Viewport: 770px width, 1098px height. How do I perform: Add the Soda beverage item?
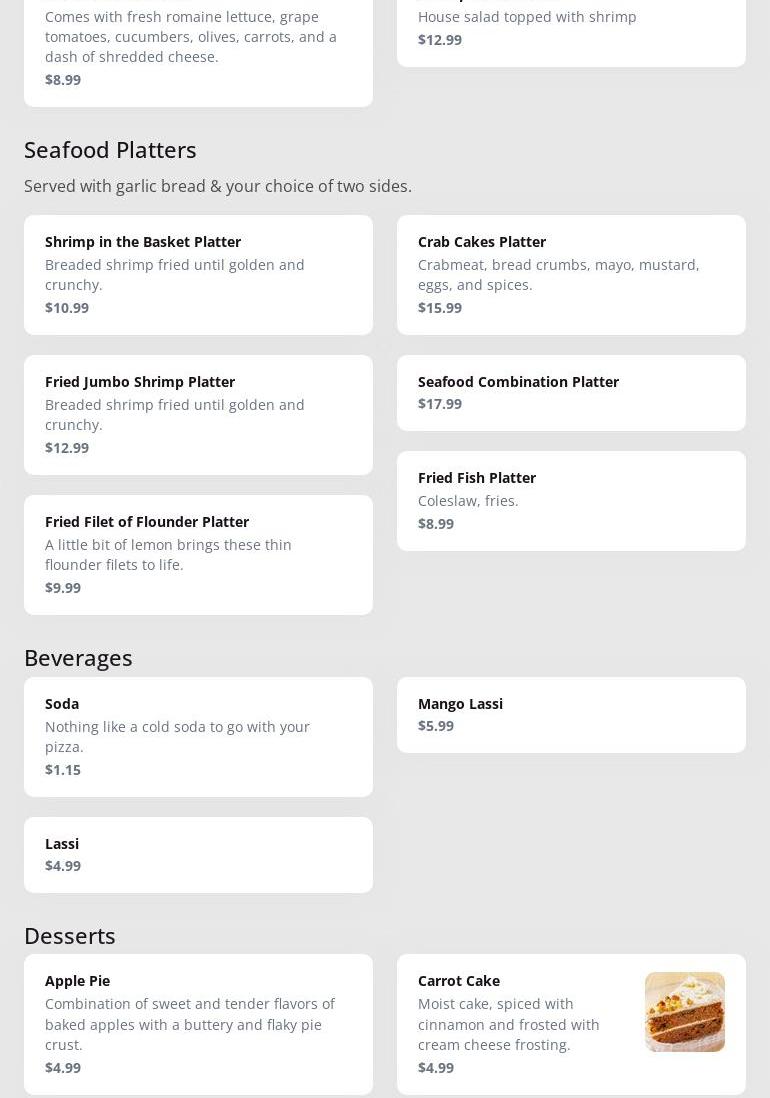point(198,736)
